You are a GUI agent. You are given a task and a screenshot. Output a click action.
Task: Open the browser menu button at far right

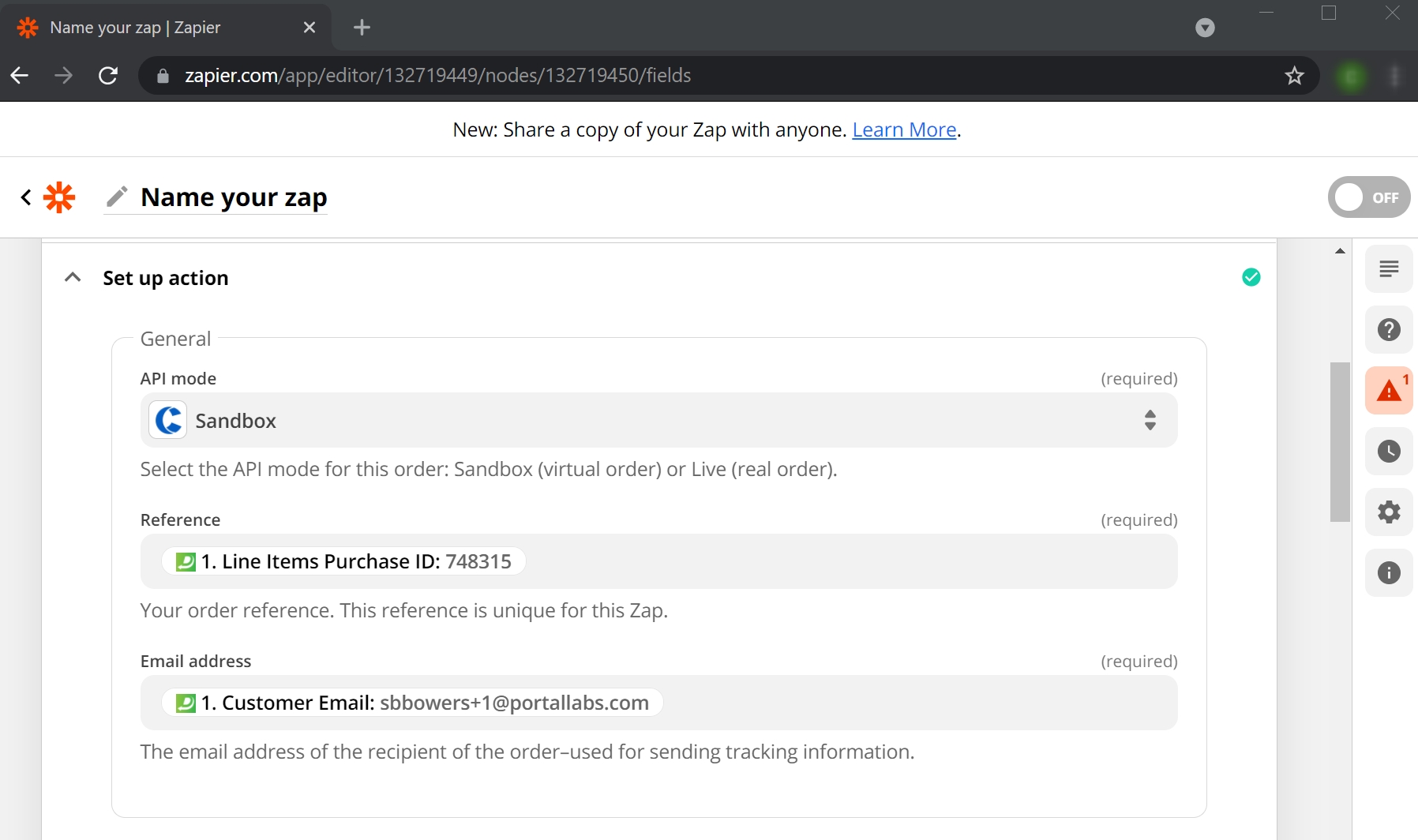1395,76
